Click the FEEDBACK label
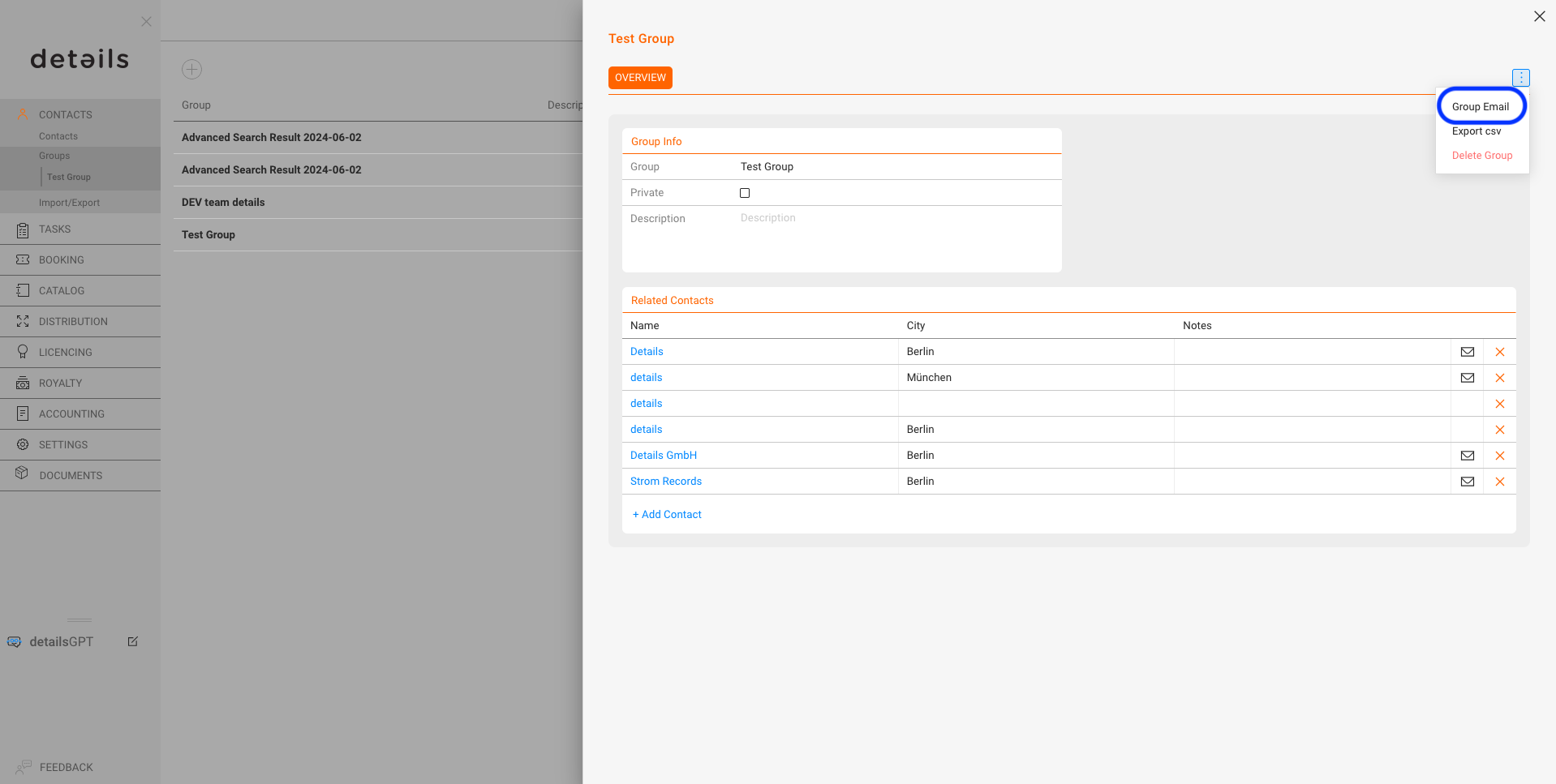This screenshot has width=1556, height=784. 67,767
